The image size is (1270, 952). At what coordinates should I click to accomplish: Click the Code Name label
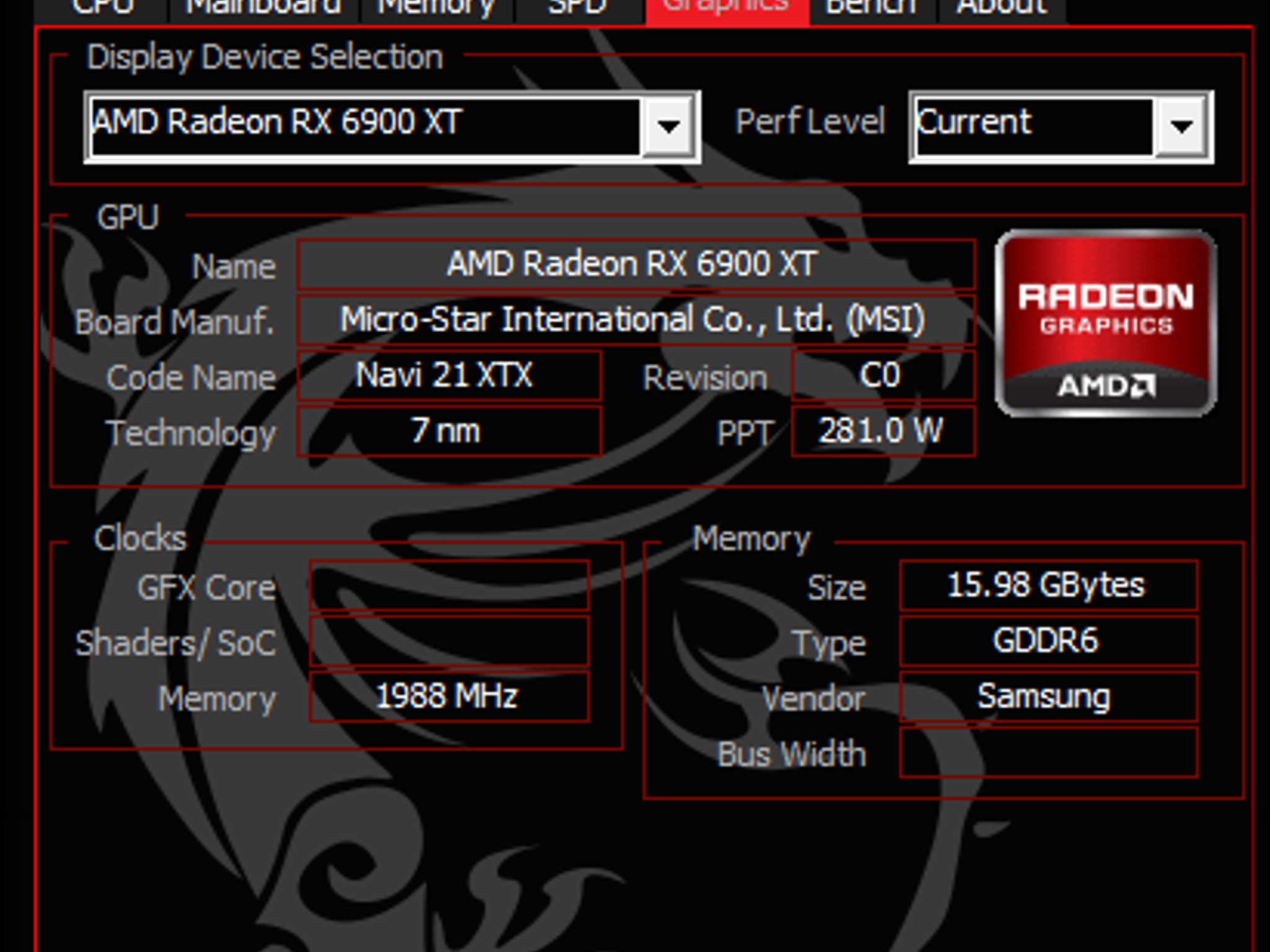[x=191, y=378]
